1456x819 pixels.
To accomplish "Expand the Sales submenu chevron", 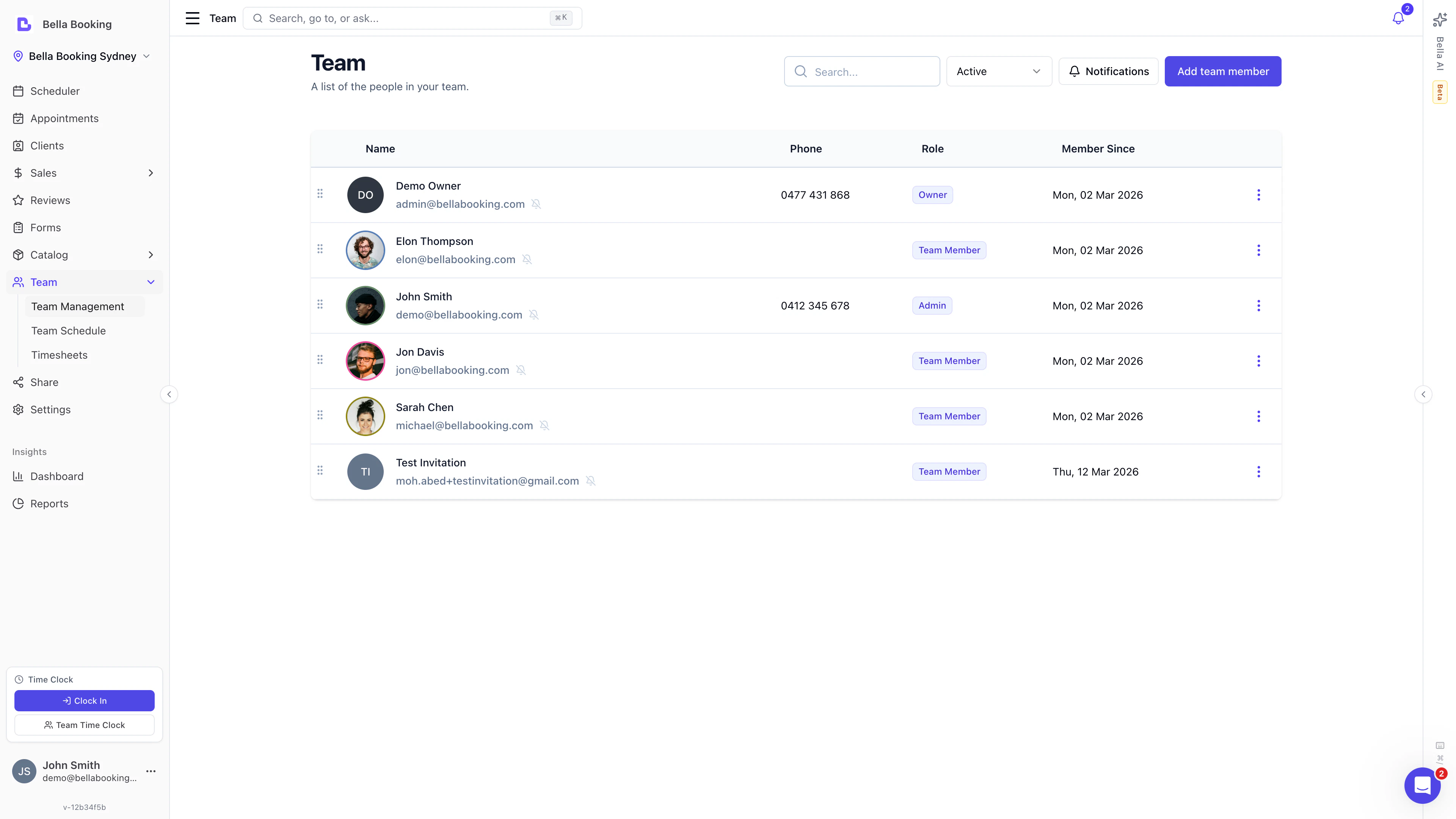I will (x=151, y=173).
